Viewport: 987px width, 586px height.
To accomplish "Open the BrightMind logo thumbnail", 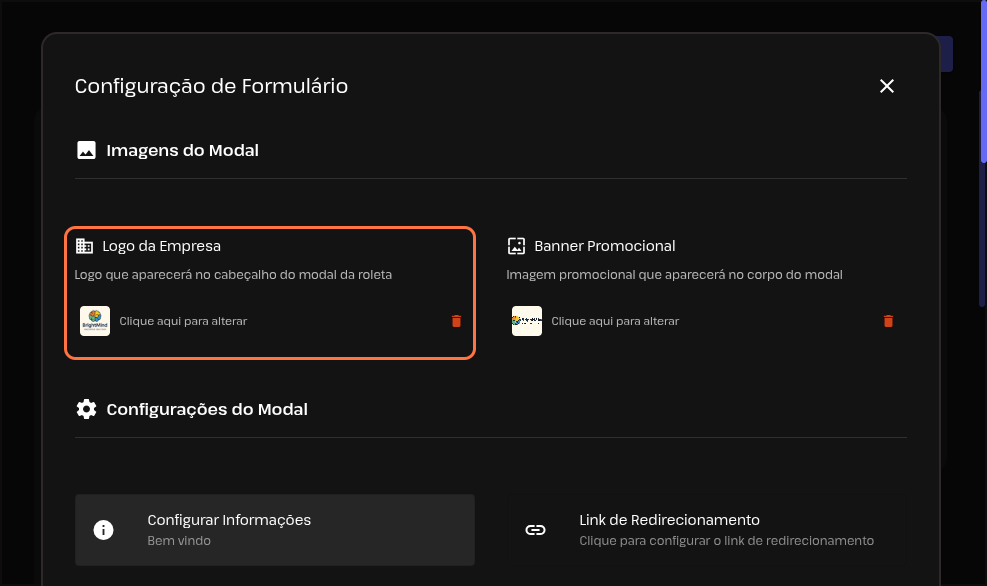I will [x=95, y=321].
